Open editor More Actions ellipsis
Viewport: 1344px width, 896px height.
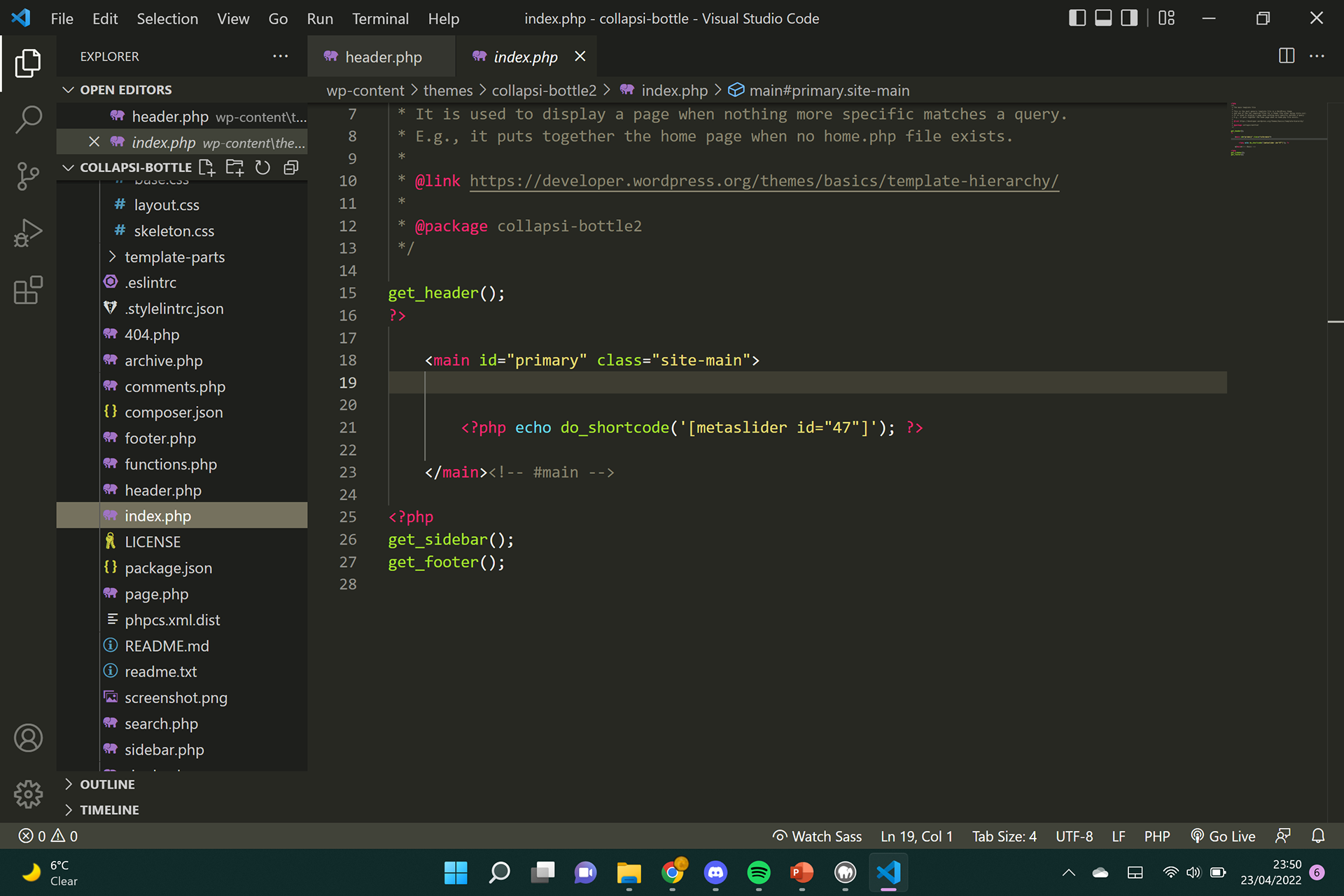(1317, 56)
